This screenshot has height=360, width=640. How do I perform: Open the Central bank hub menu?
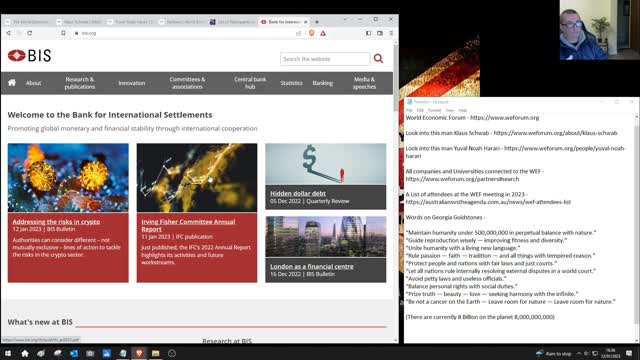pos(250,83)
